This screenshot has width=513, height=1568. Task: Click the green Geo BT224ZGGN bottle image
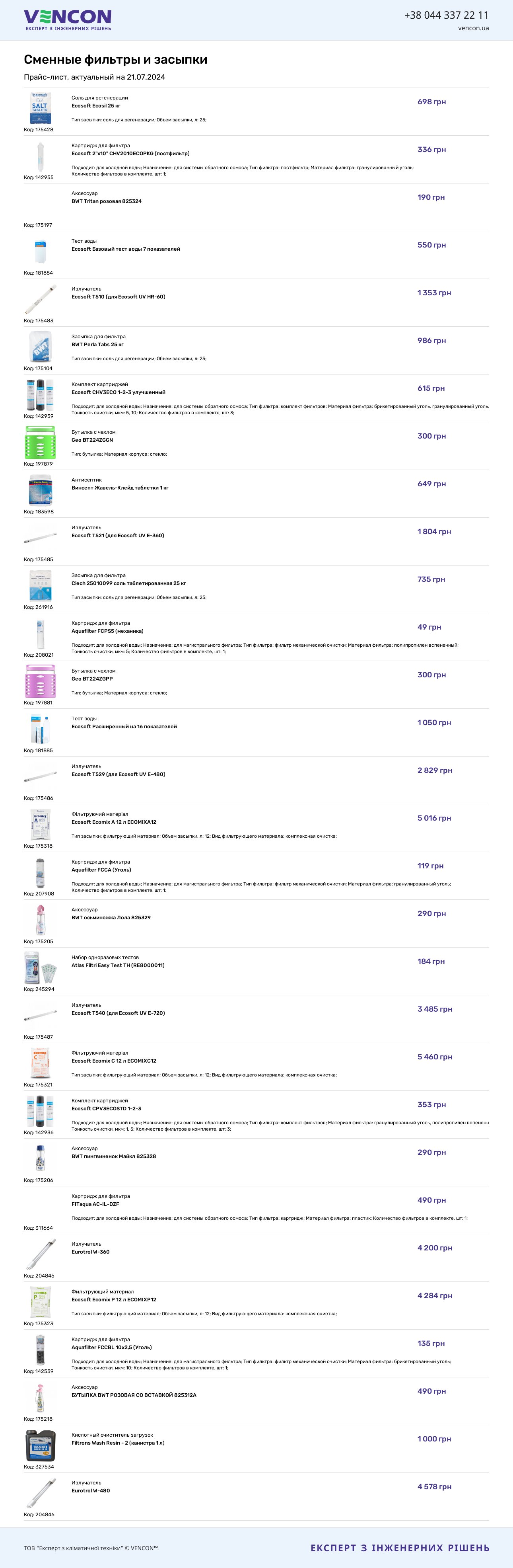pos(40,443)
